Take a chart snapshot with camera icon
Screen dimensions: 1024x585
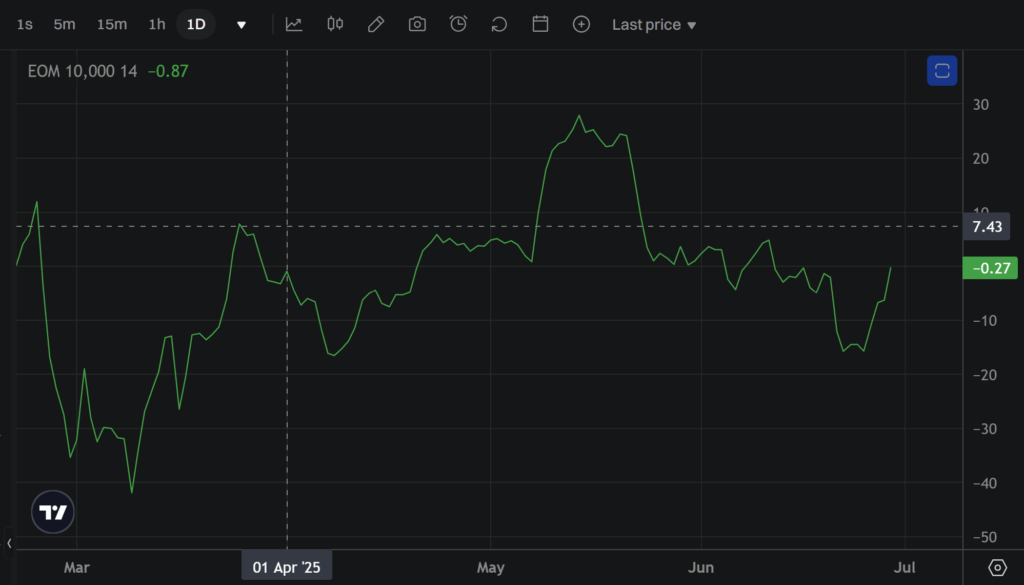click(417, 24)
